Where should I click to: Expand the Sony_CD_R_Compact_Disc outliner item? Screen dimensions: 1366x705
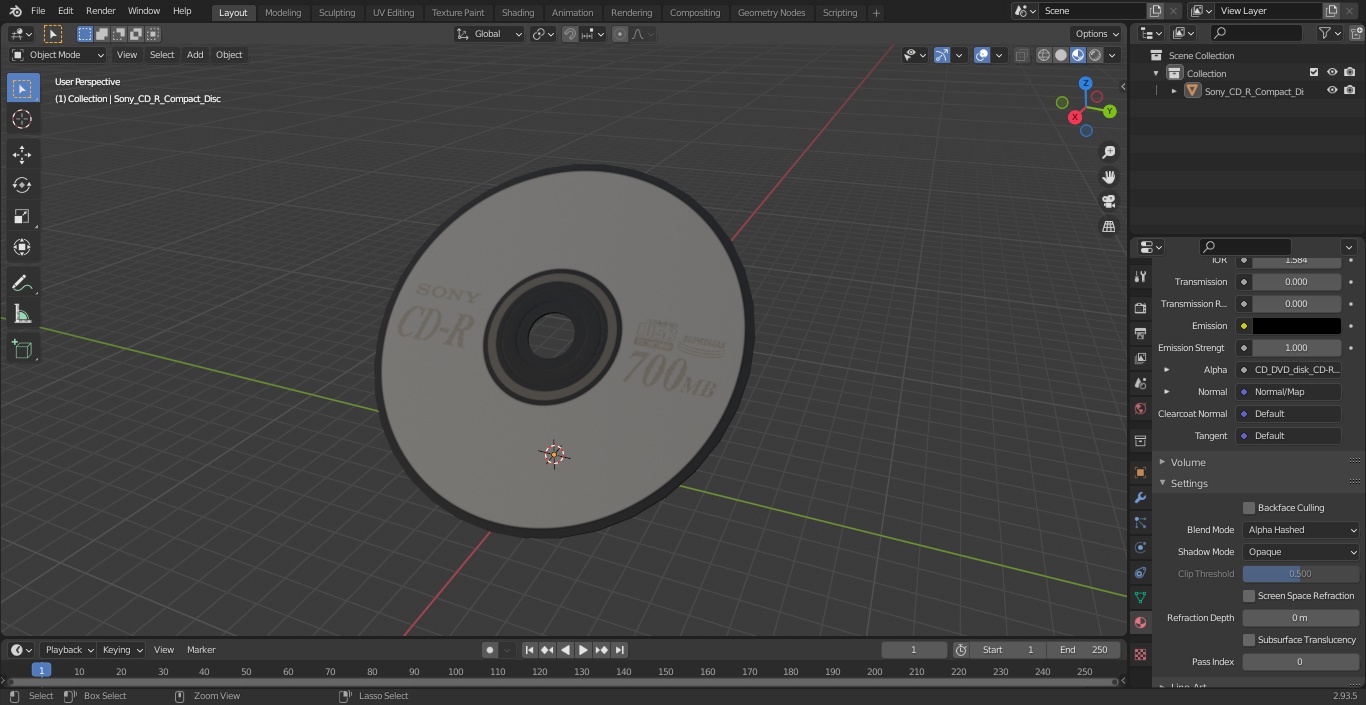pyautogui.click(x=1174, y=91)
